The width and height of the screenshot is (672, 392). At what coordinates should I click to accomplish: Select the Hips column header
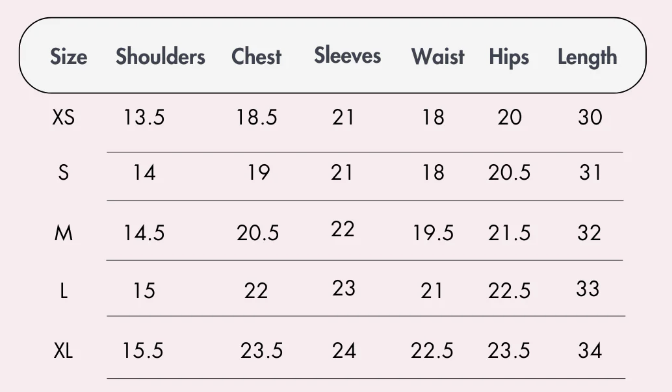pyautogui.click(x=509, y=57)
